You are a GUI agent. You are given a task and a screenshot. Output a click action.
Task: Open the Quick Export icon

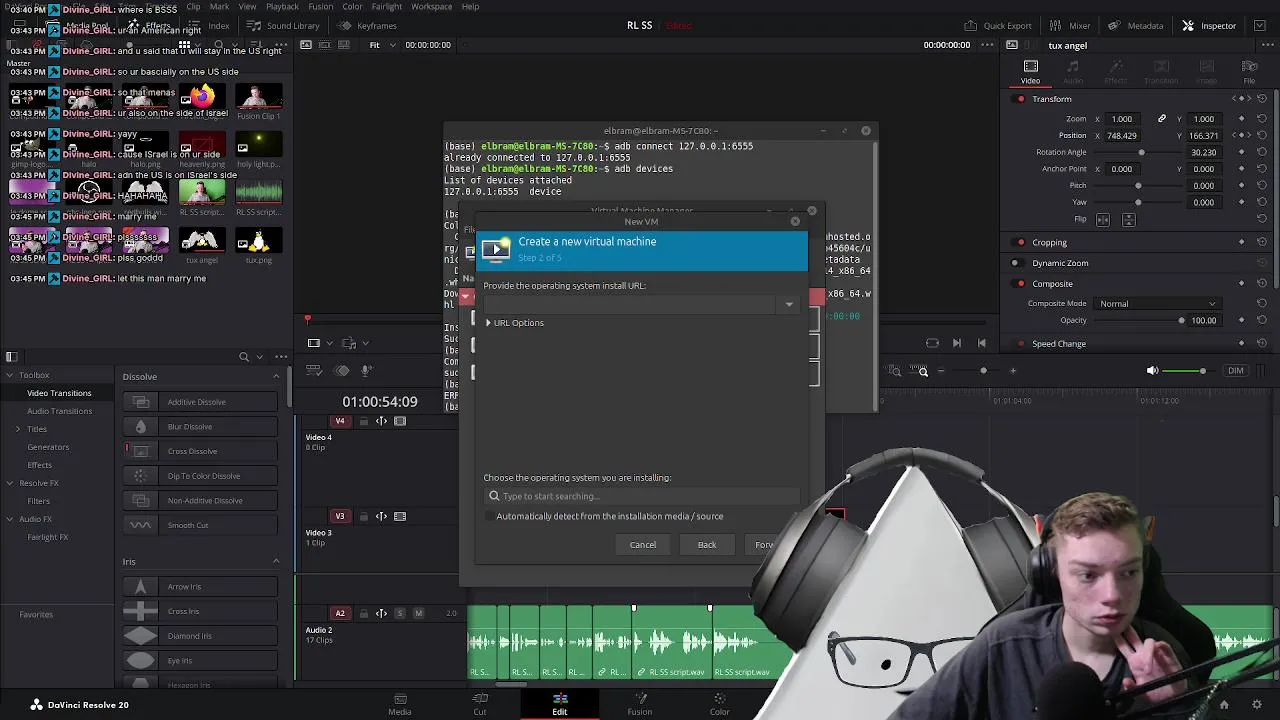tap(970, 26)
